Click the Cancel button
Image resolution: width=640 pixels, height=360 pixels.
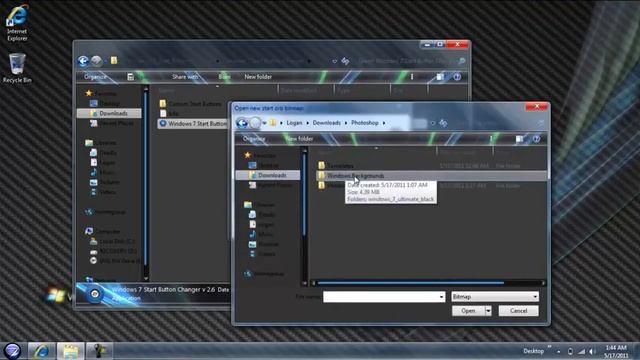pos(518,311)
